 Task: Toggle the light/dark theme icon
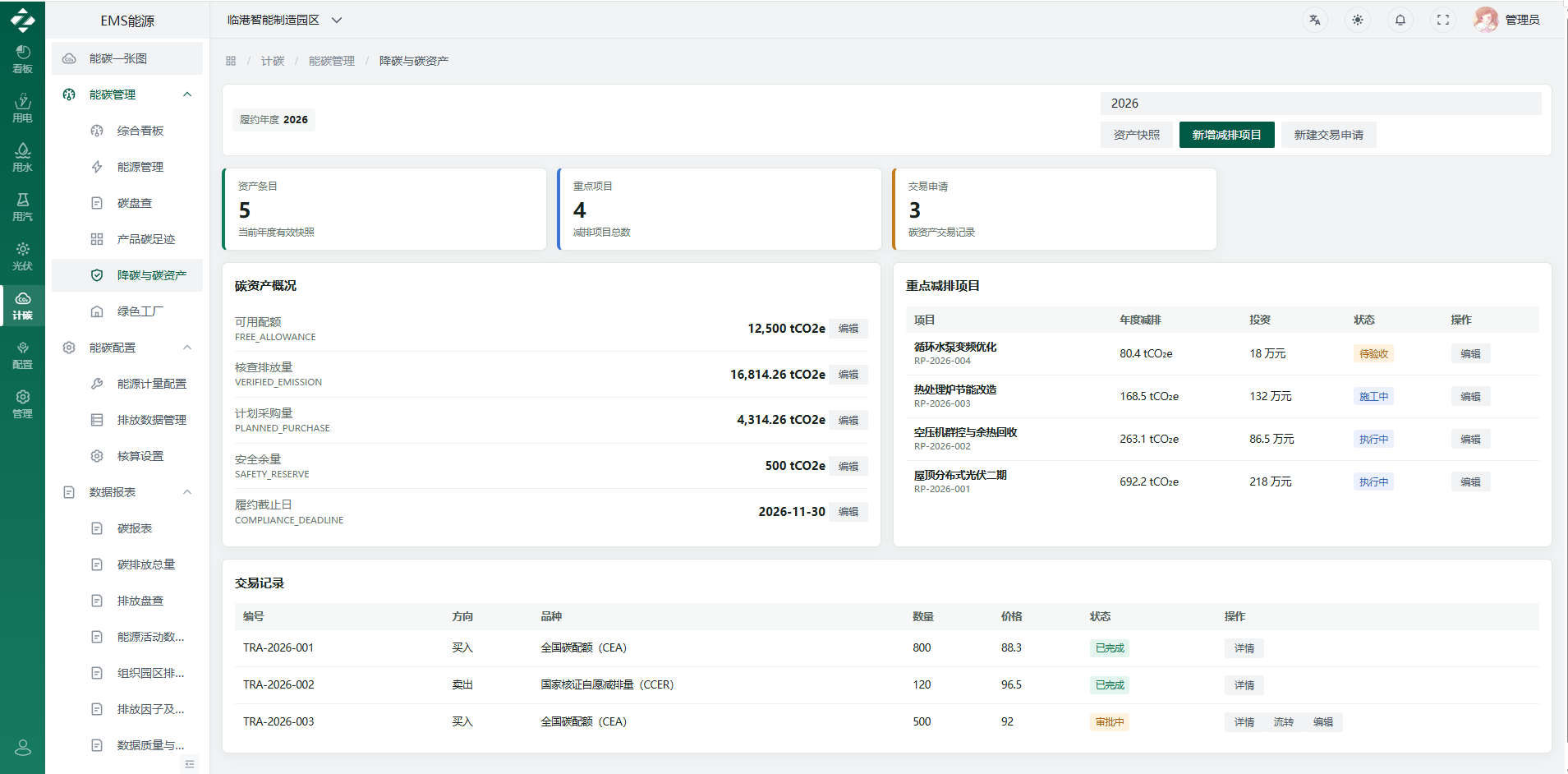click(x=1358, y=20)
